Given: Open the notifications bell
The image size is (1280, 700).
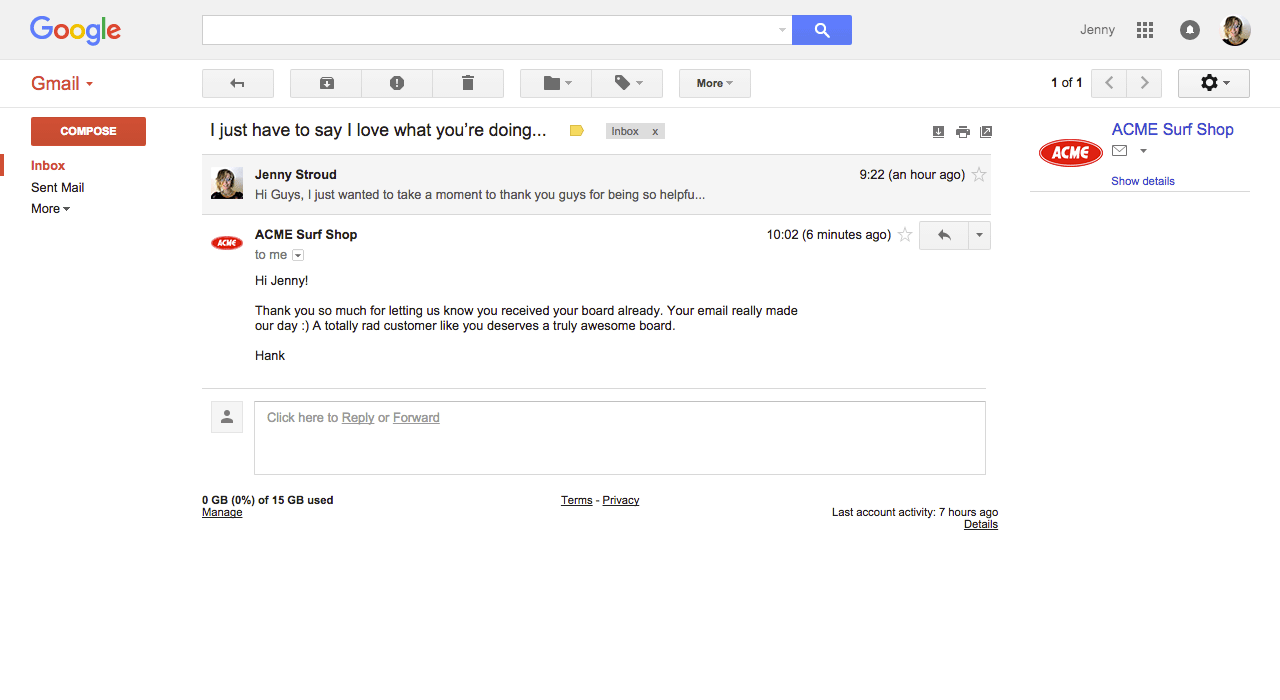Looking at the screenshot, I should click(x=1190, y=30).
